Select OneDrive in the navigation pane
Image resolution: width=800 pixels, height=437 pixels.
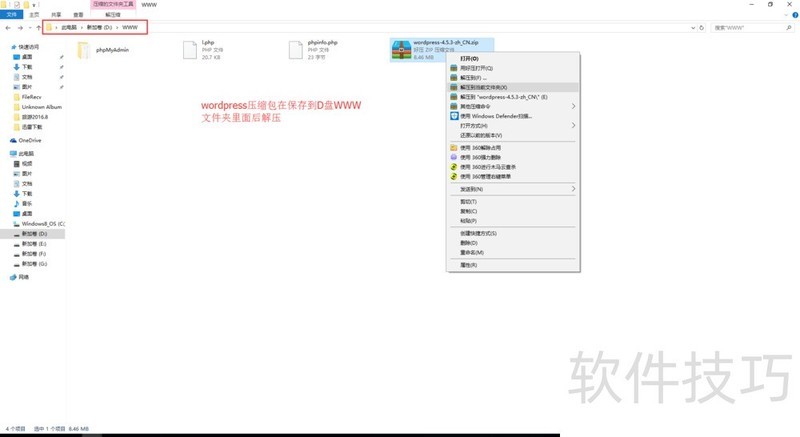pos(30,140)
